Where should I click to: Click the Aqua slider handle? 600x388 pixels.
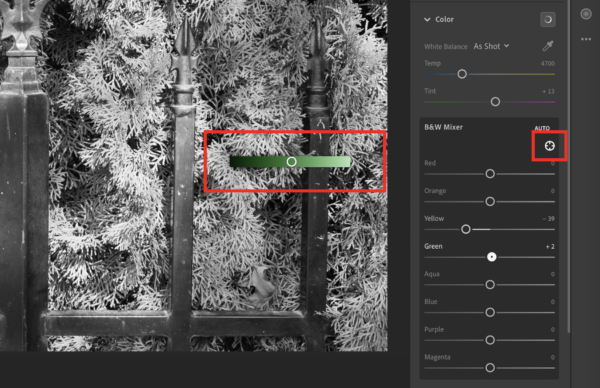(490, 285)
